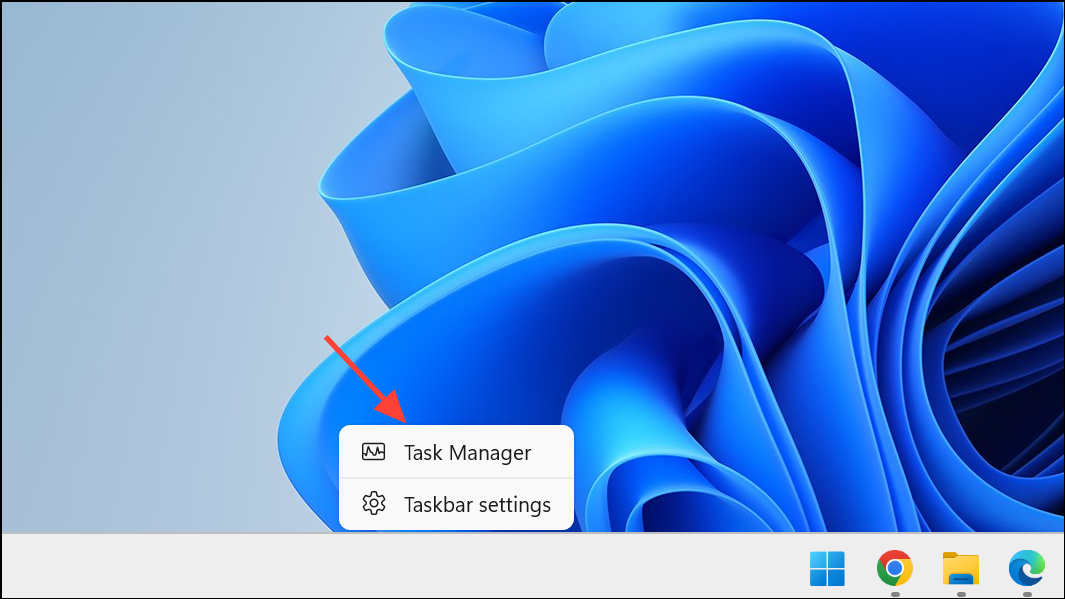
Task: Click the running indicator dot under Edge
Action: (x=1028, y=592)
